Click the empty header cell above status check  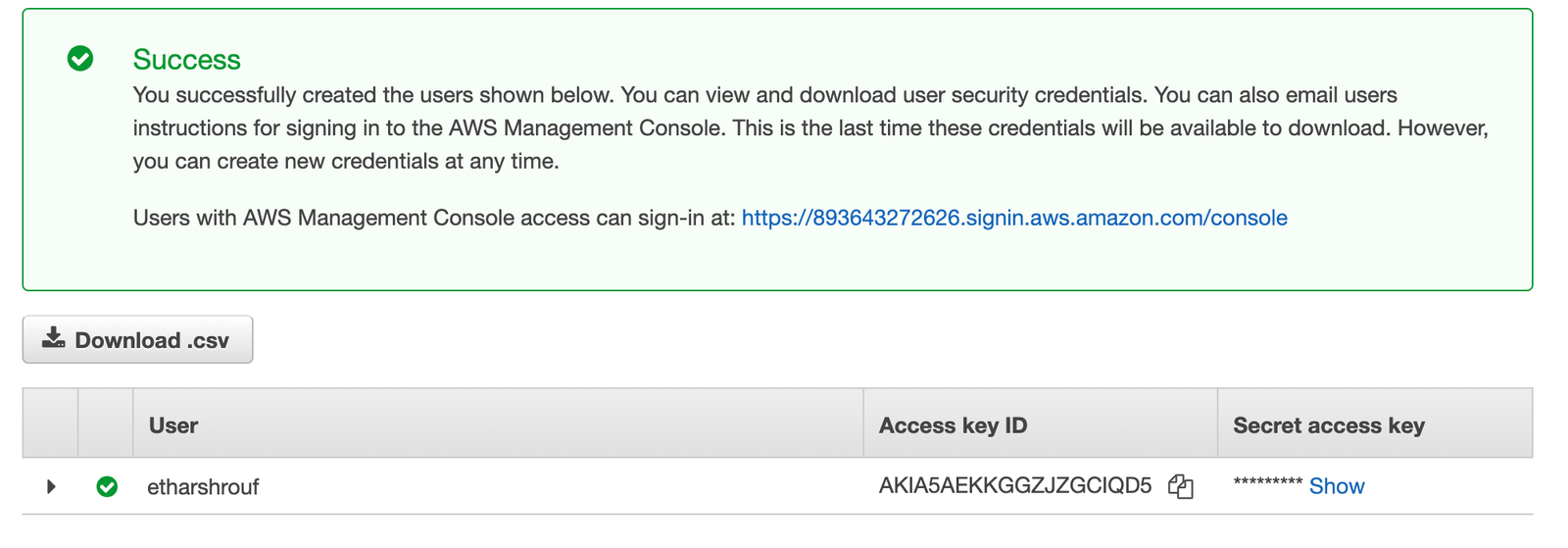(106, 423)
